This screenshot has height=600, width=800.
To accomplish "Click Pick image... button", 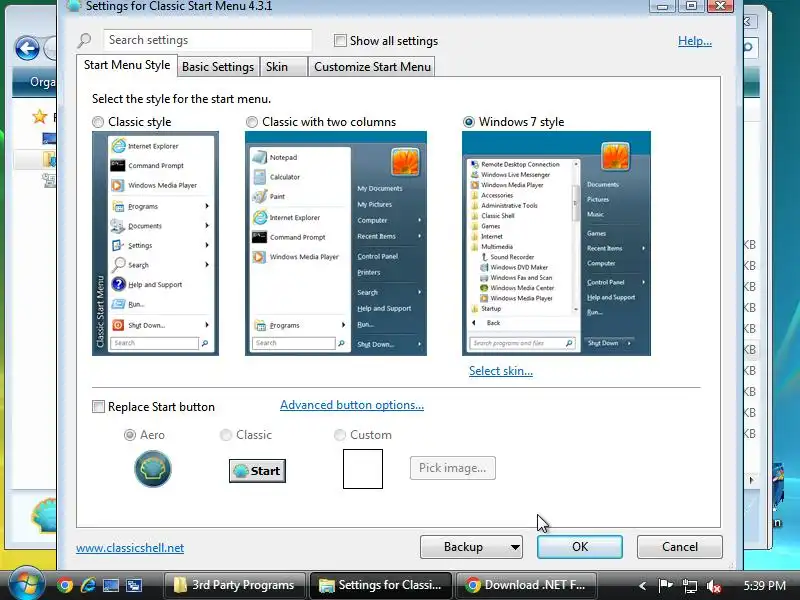I will pyautogui.click(x=453, y=468).
